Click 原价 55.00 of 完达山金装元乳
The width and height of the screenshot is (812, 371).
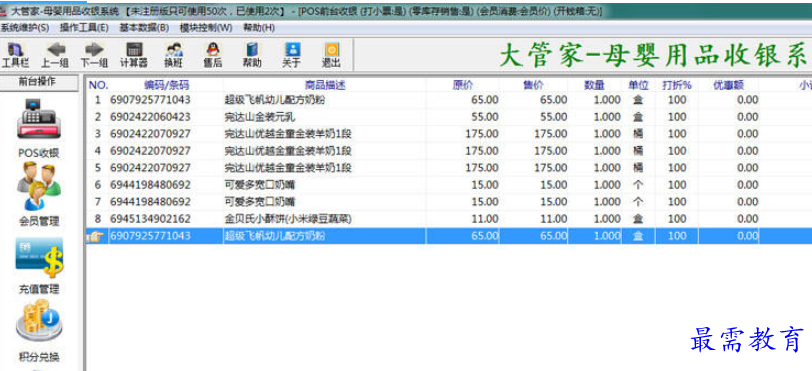pyautogui.click(x=485, y=117)
